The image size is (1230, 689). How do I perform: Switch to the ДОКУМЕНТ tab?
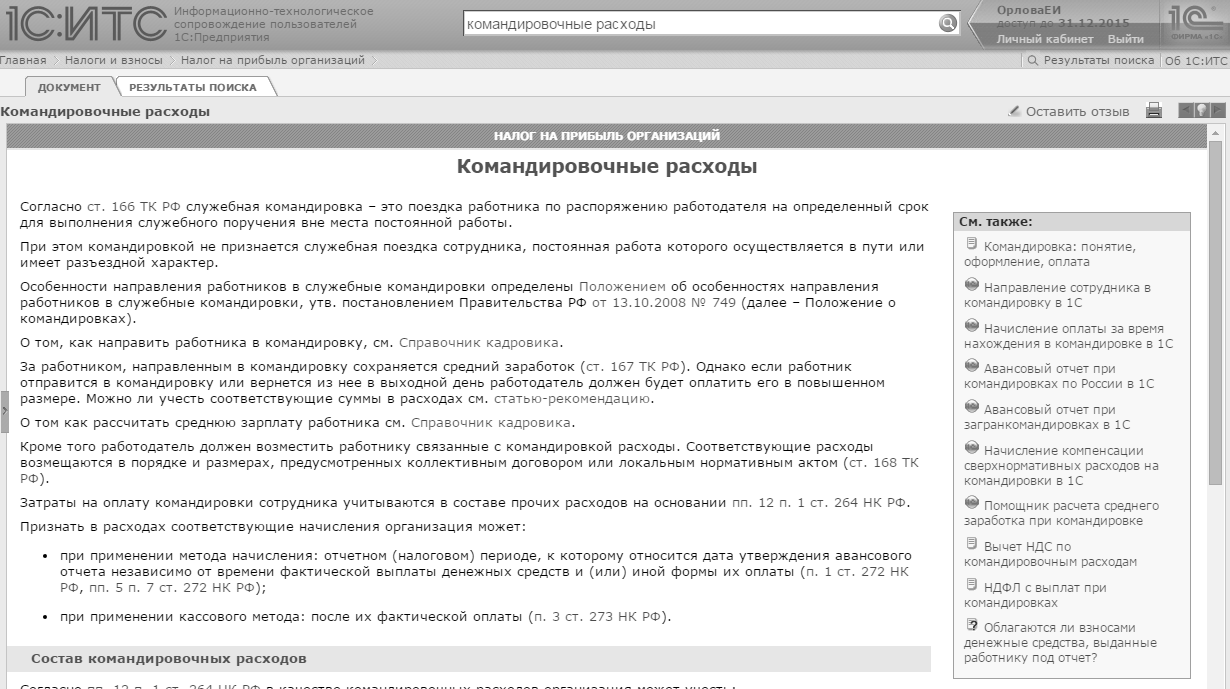point(69,87)
